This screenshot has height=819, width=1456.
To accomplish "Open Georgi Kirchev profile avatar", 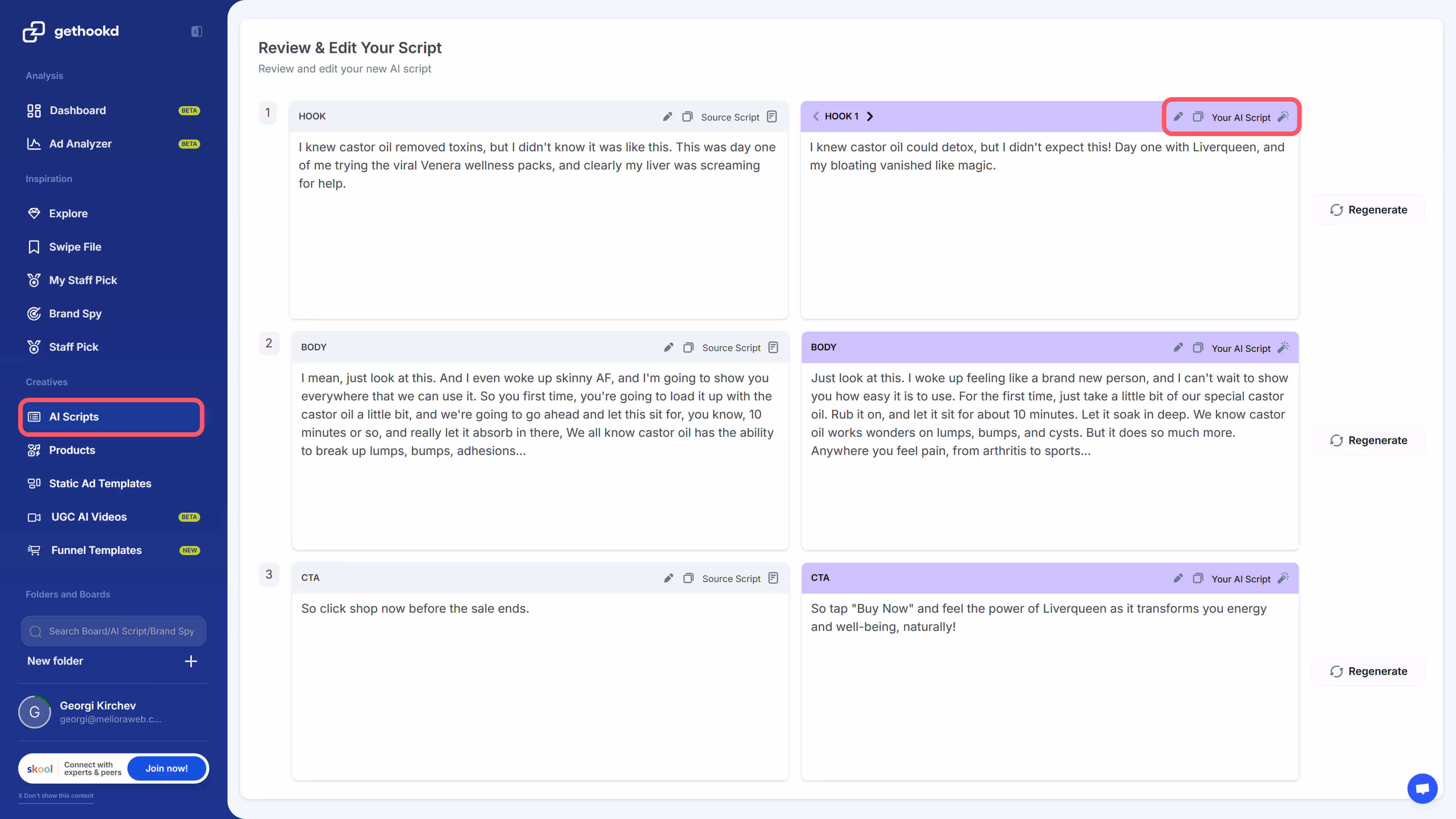I will coord(35,712).
